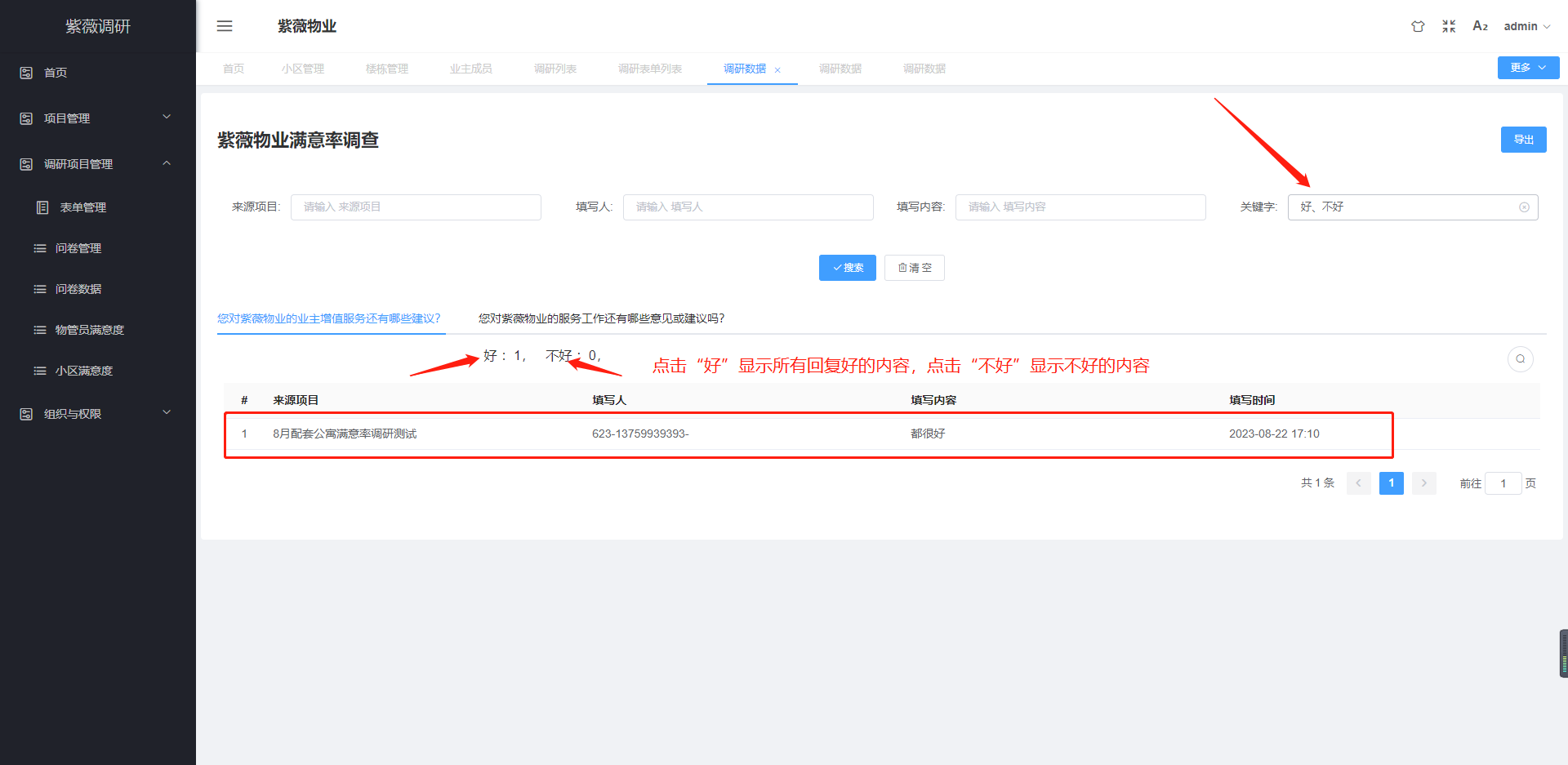1568x765 pixels.
Task: Click the 问卷管理 list icon
Action: pos(39,248)
